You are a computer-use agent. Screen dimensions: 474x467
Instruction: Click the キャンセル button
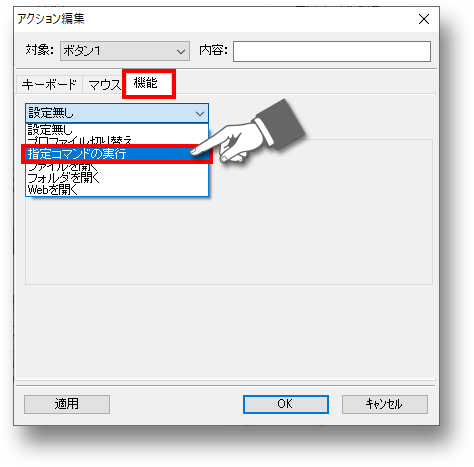385,404
